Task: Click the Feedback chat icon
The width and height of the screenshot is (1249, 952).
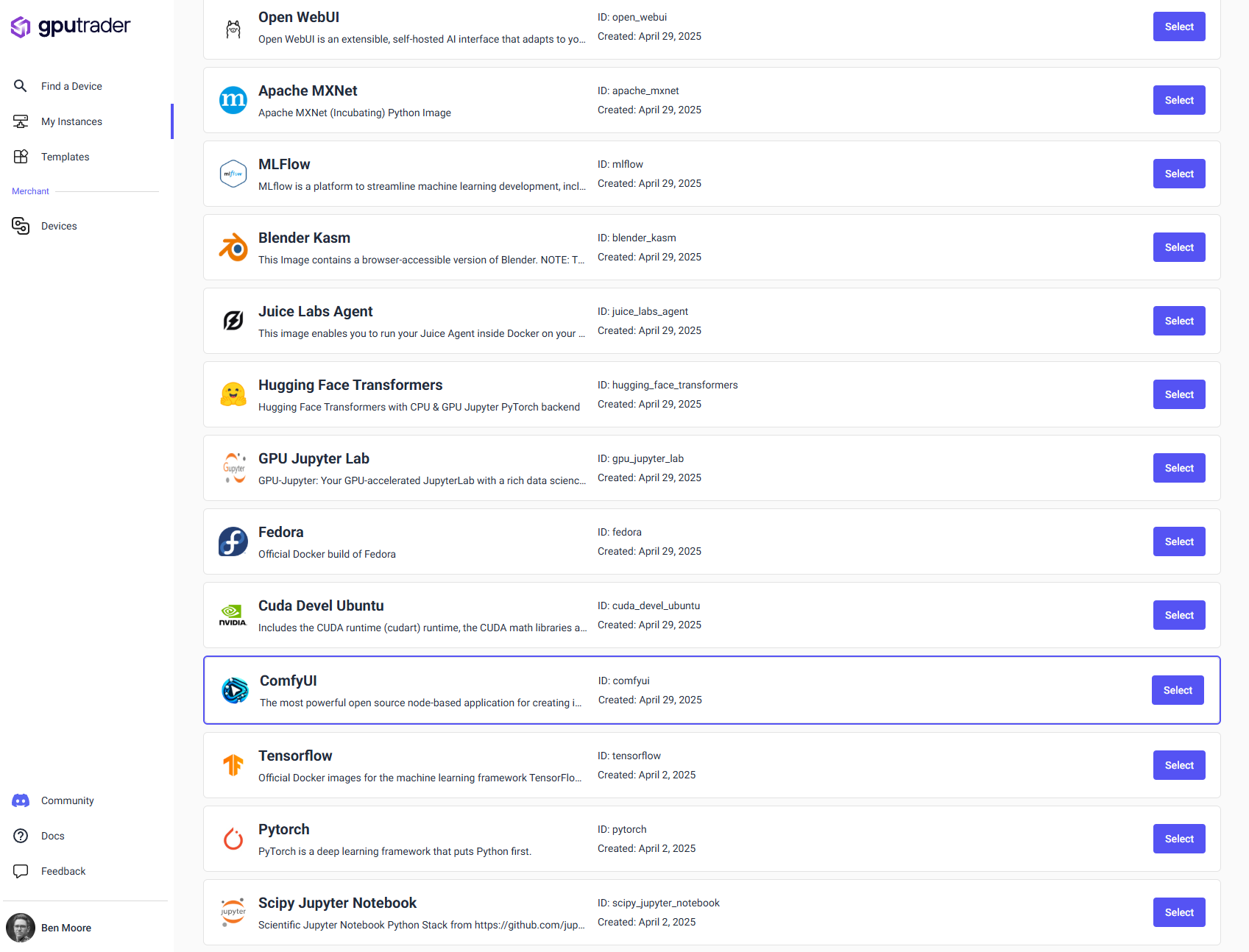Action: pos(21,871)
